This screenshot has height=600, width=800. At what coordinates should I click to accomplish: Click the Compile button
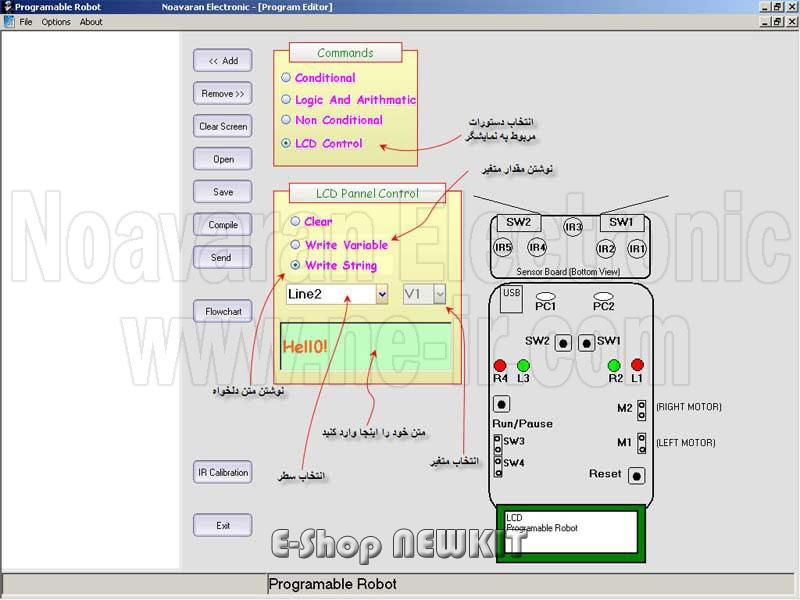pyautogui.click(x=223, y=225)
